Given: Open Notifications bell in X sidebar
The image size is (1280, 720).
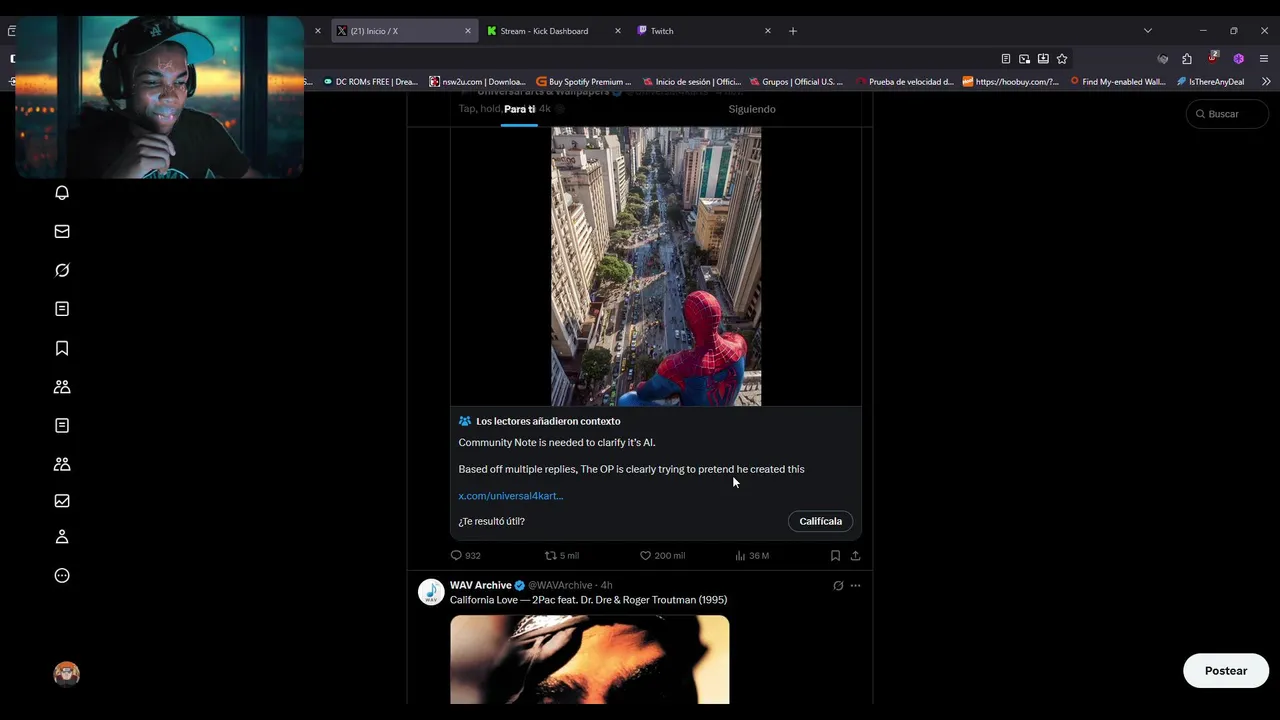Looking at the screenshot, I should (62, 193).
